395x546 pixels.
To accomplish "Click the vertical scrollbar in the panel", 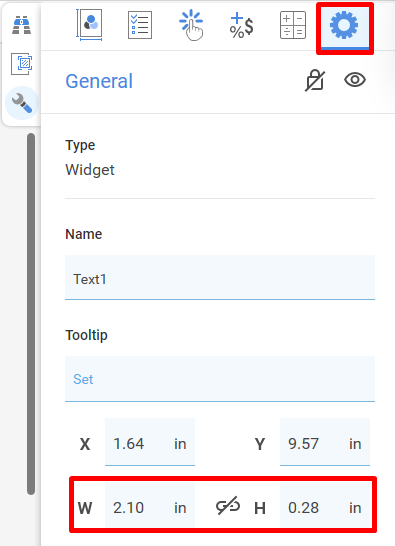I will pos(31,313).
